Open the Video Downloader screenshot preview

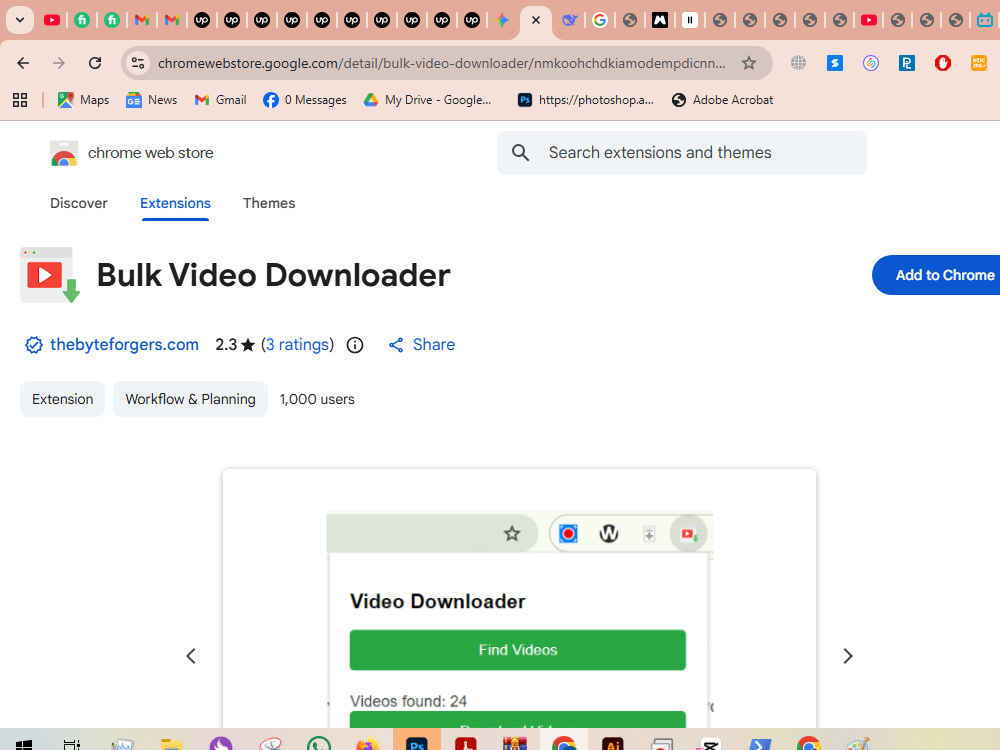[x=519, y=598]
